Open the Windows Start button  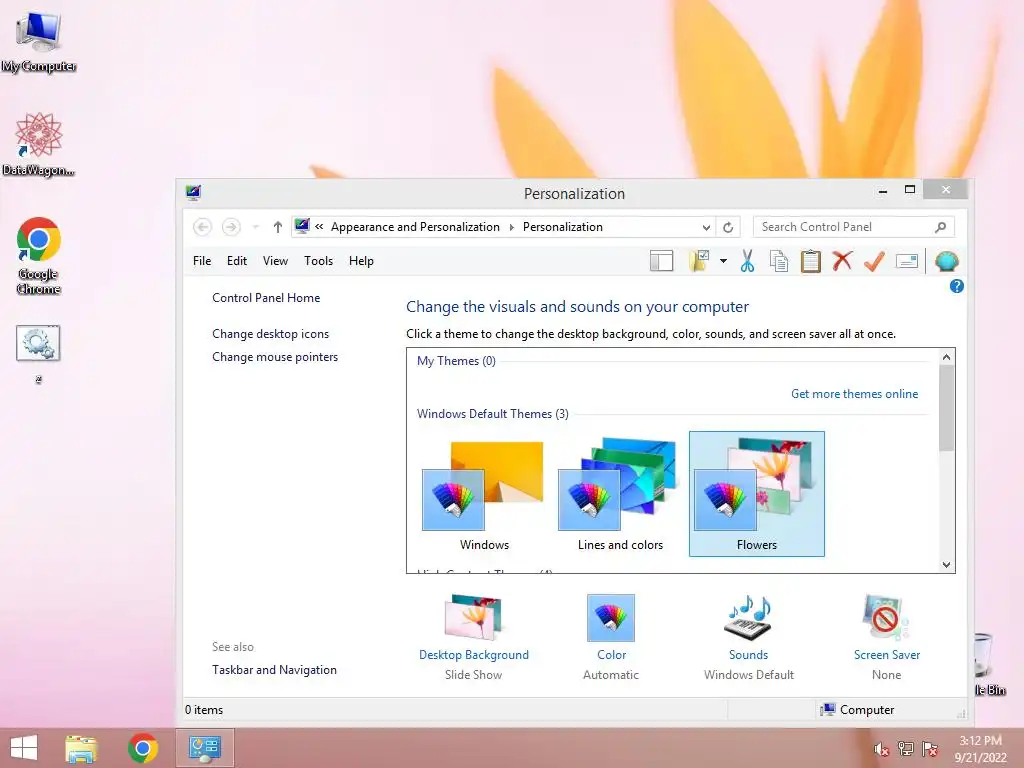pyautogui.click(x=24, y=748)
